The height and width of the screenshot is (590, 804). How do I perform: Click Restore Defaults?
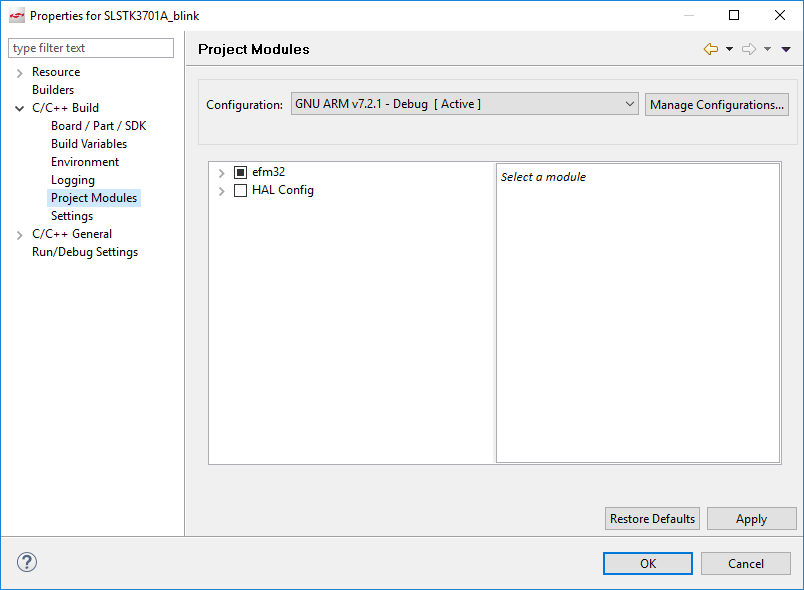(x=652, y=518)
